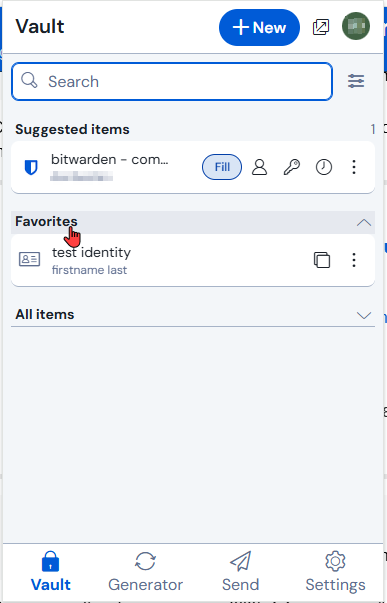The image size is (387, 603).
Task: Select the Vault tab
Action: 50,572
